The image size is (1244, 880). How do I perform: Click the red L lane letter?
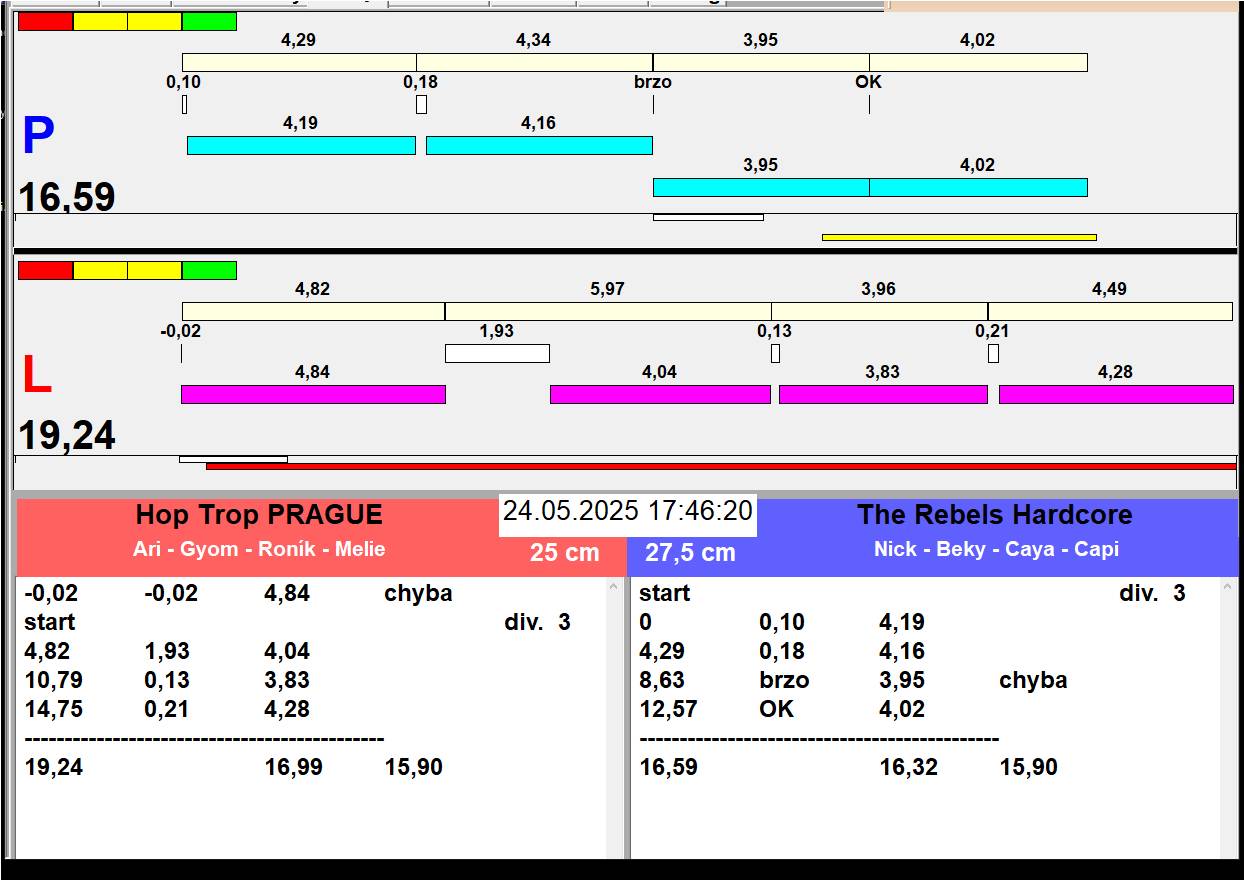pos(36,376)
